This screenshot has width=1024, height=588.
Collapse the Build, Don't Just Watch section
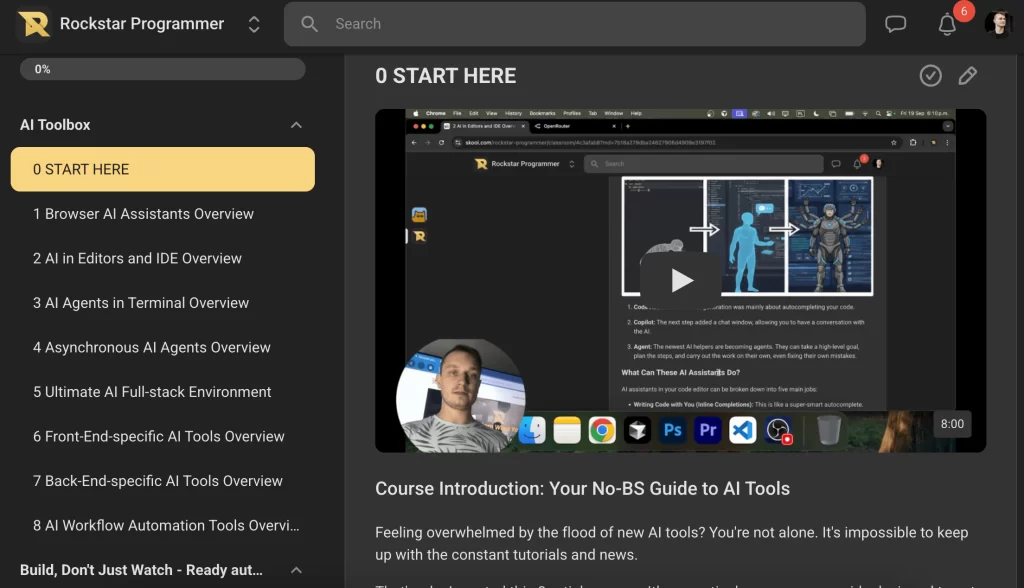(296, 570)
